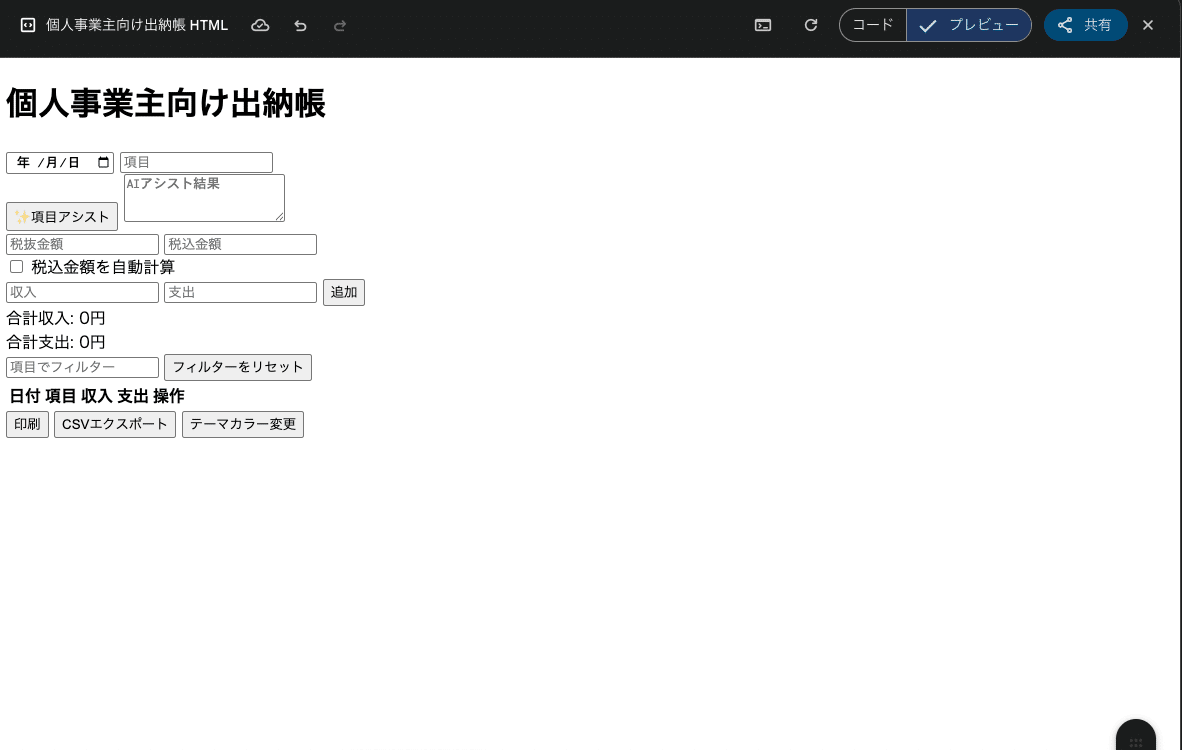This screenshot has width=1182, height=750.
Task: Click the 追加 button
Action: click(344, 292)
